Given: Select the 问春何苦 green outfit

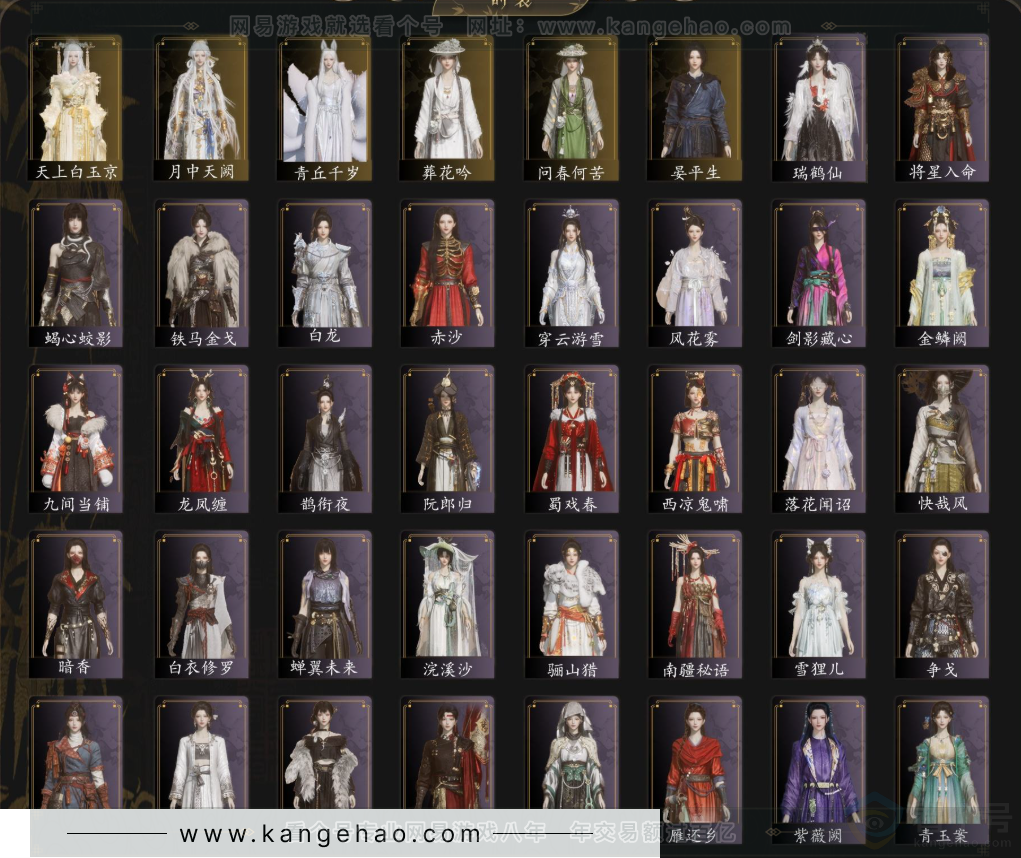Looking at the screenshot, I should pos(571,108).
